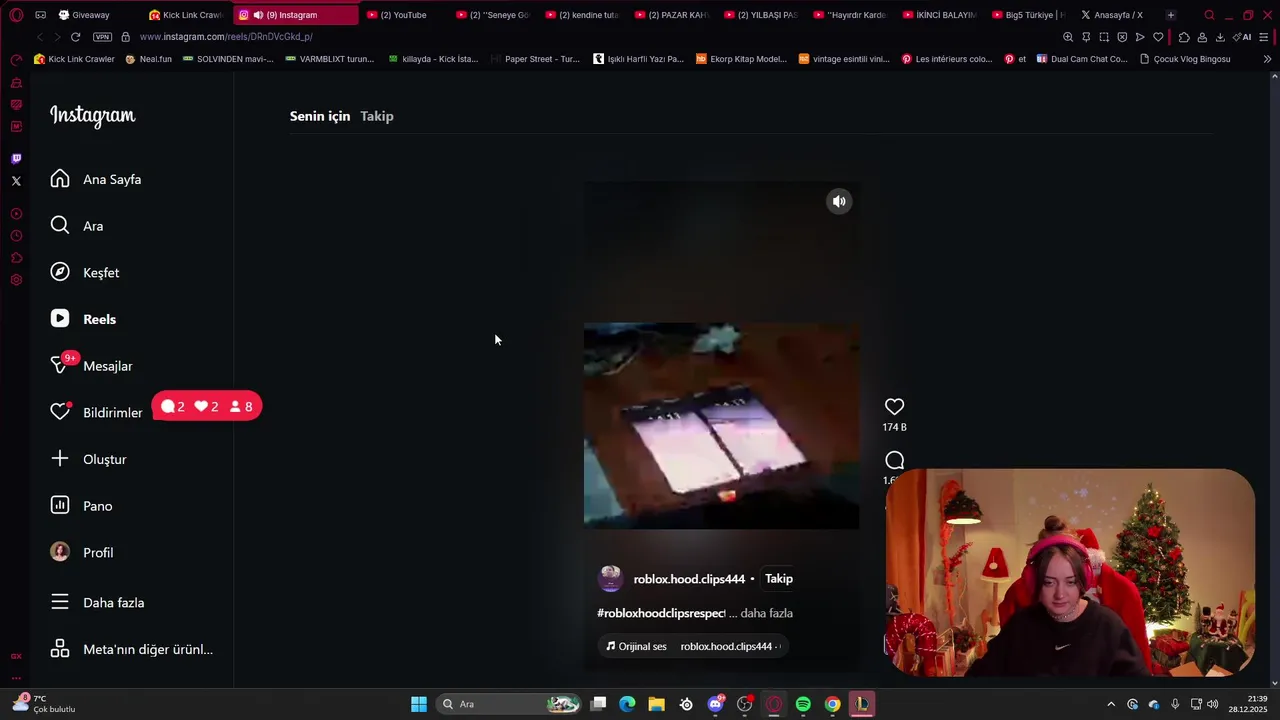The image size is (1280, 720).
Task: Open the weather widget showing 7°C
Action: [x=45, y=704]
